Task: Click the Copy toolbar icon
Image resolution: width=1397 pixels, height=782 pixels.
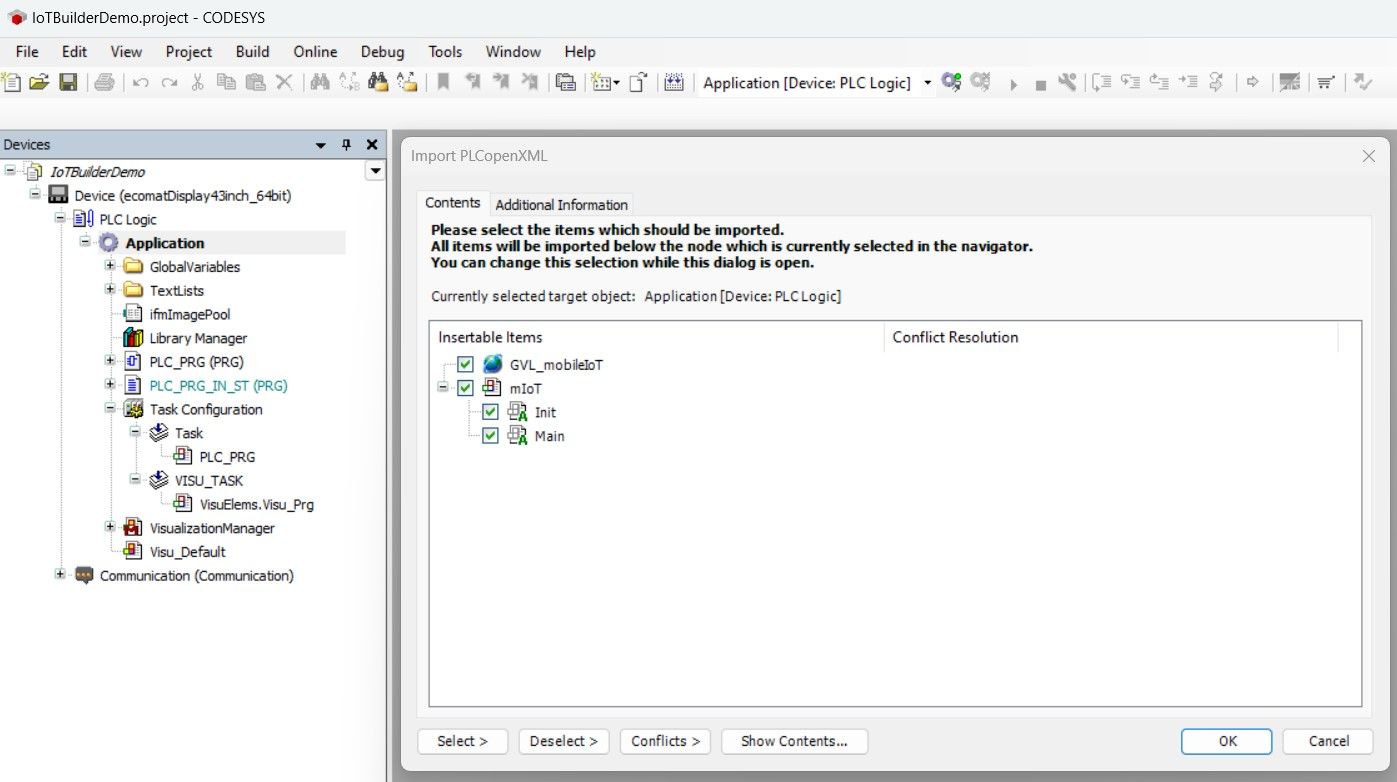Action: pos(227,83)
